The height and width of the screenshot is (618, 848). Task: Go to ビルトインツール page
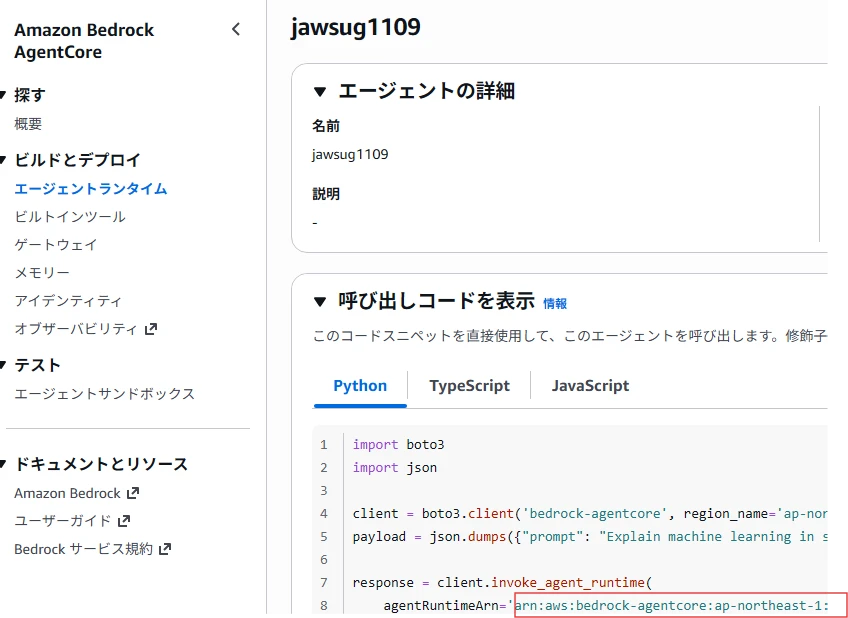pos(70,216)
